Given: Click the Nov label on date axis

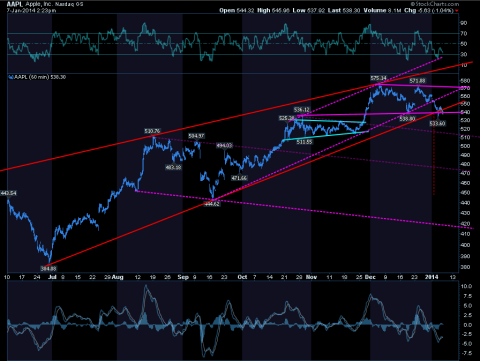Looking at the screenshot, I should coord(311,277).
